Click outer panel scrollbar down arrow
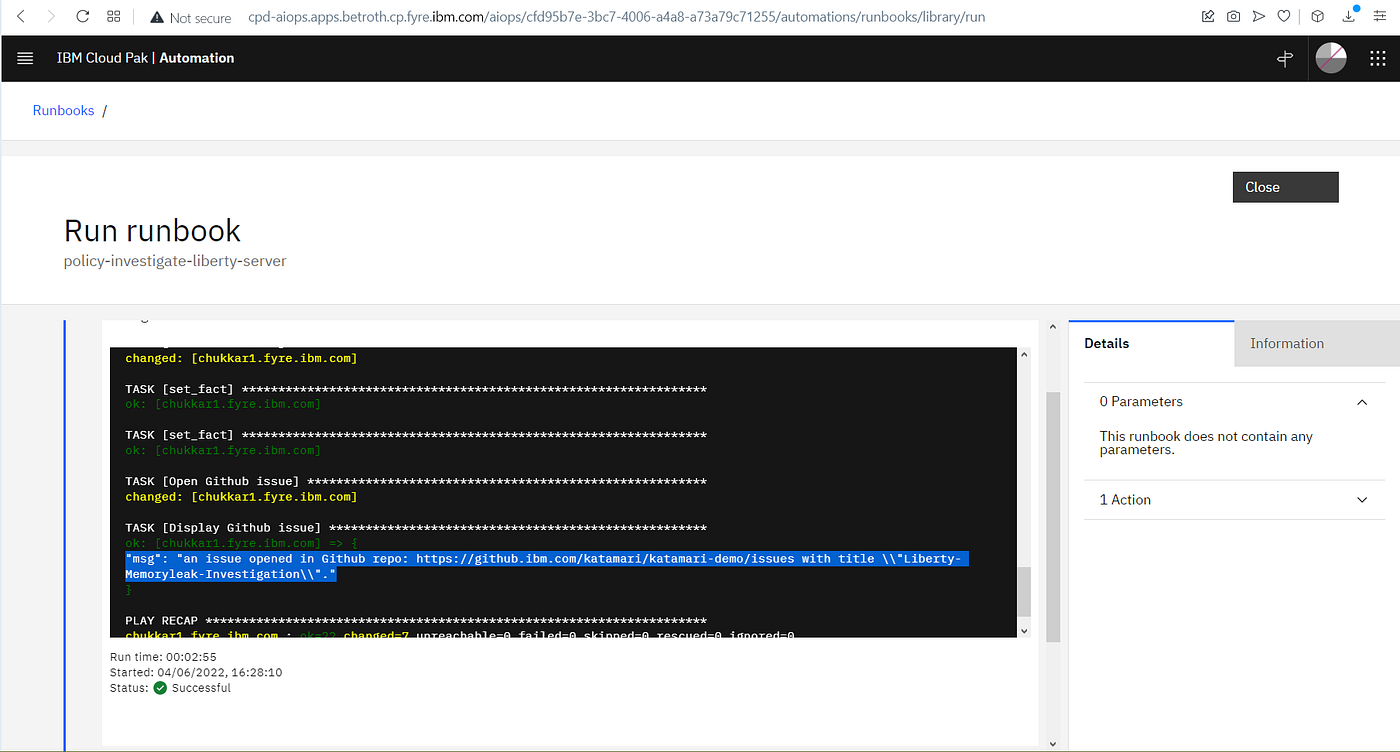 tap(1052, 743)
